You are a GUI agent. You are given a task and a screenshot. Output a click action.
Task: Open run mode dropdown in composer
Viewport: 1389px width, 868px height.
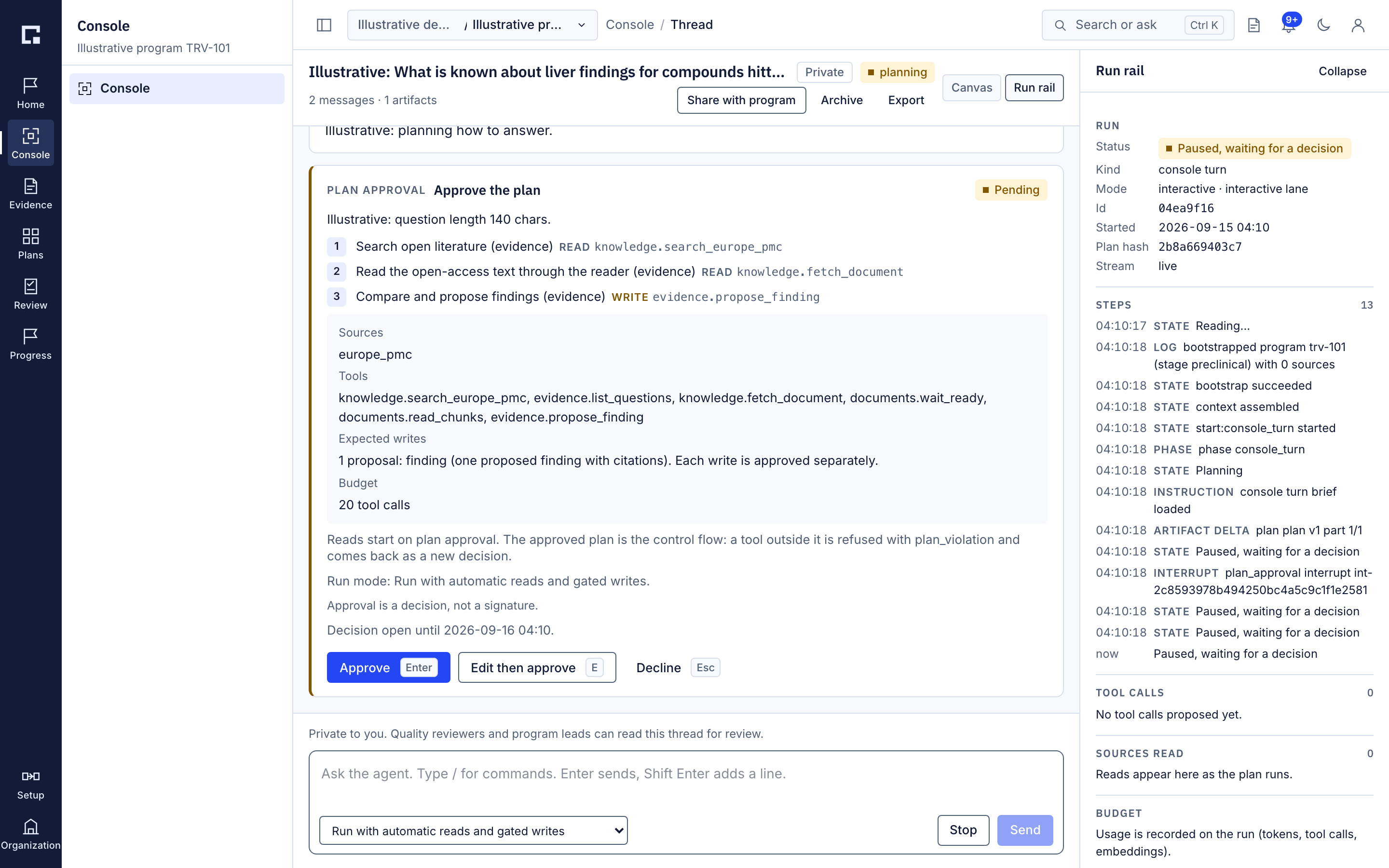point(473,830)
